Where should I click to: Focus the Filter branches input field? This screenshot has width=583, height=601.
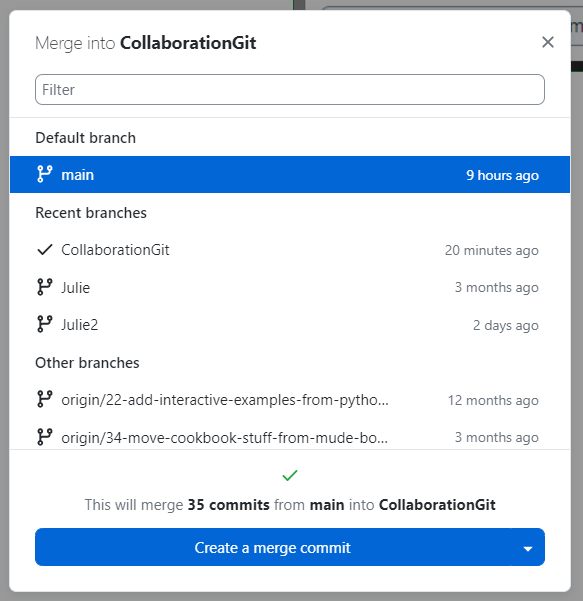pyautogui.click(x=290, y=89)
